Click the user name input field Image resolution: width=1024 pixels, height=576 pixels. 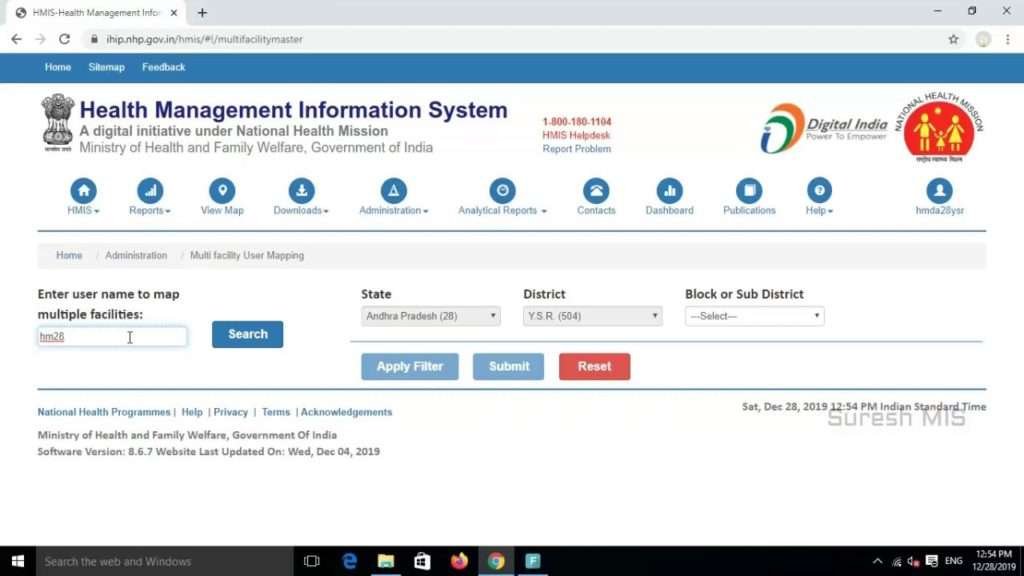coord(112,337)
